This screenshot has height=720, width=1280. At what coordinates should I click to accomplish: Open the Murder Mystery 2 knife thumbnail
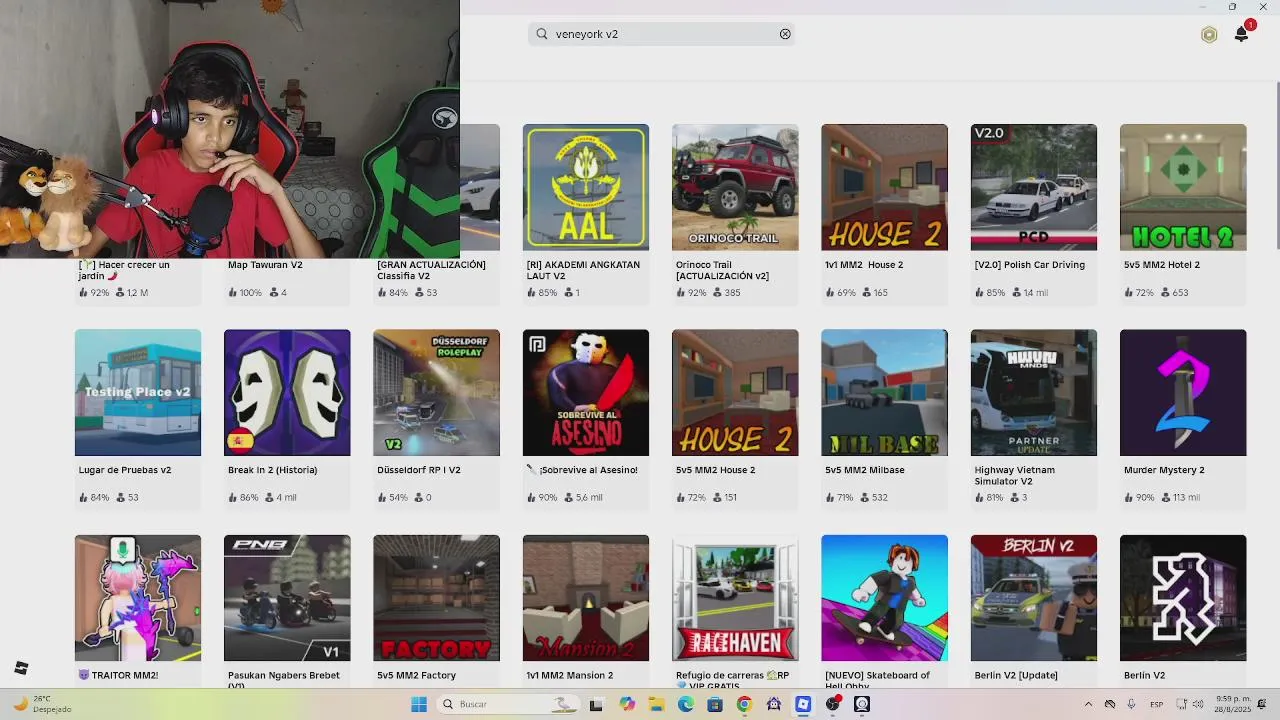[1183, 392]
